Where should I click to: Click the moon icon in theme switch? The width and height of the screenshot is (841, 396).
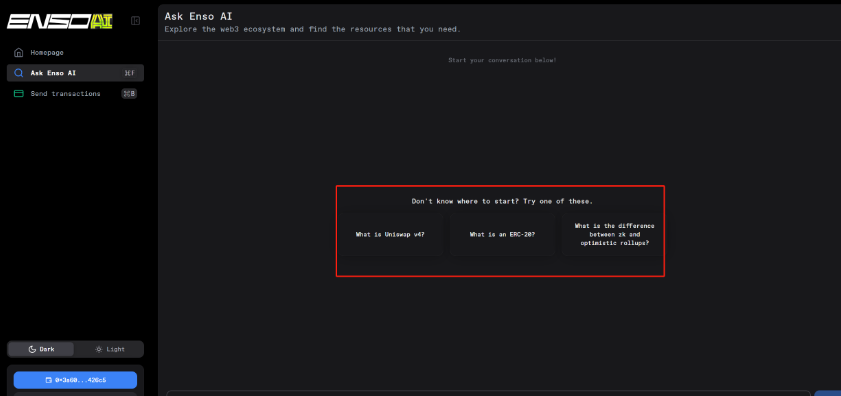click(32, 349)
